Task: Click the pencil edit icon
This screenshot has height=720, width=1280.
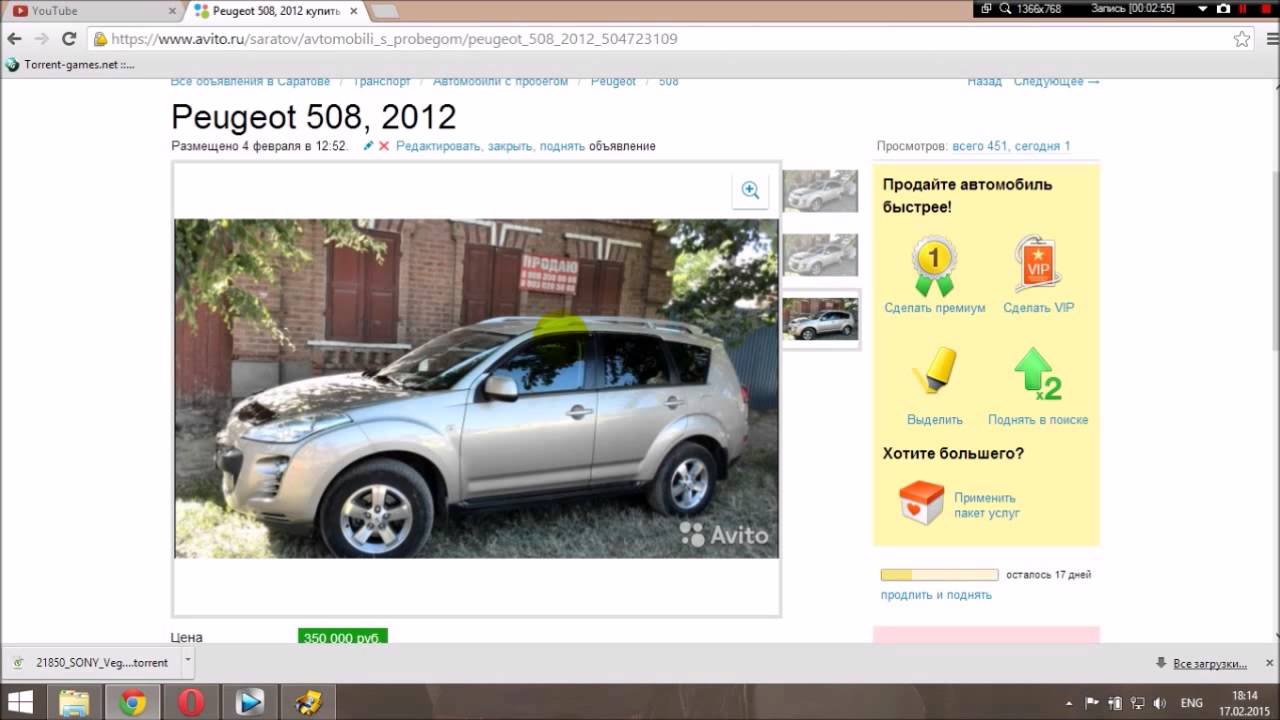Action: pos(368,146)
